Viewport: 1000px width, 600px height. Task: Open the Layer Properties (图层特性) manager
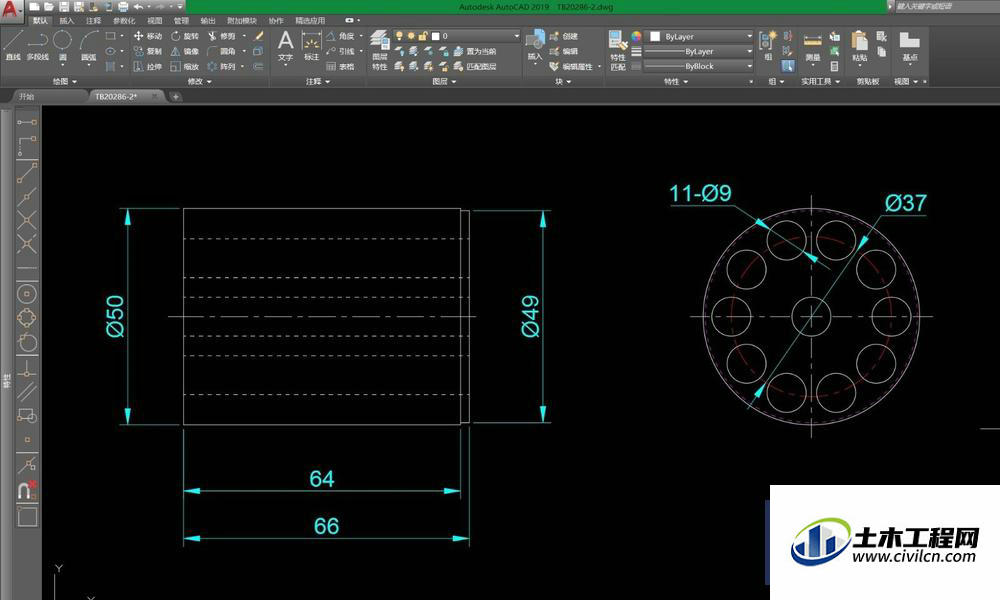[379, 50]
